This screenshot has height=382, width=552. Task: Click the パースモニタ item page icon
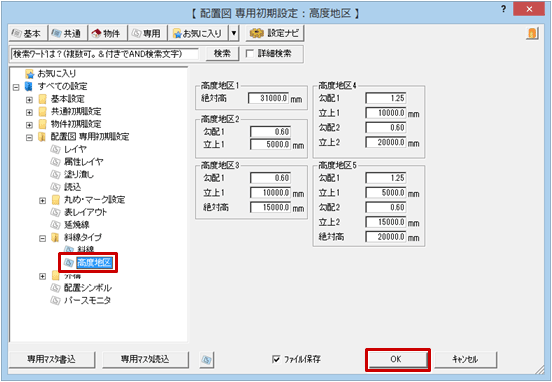pos(56,300)
